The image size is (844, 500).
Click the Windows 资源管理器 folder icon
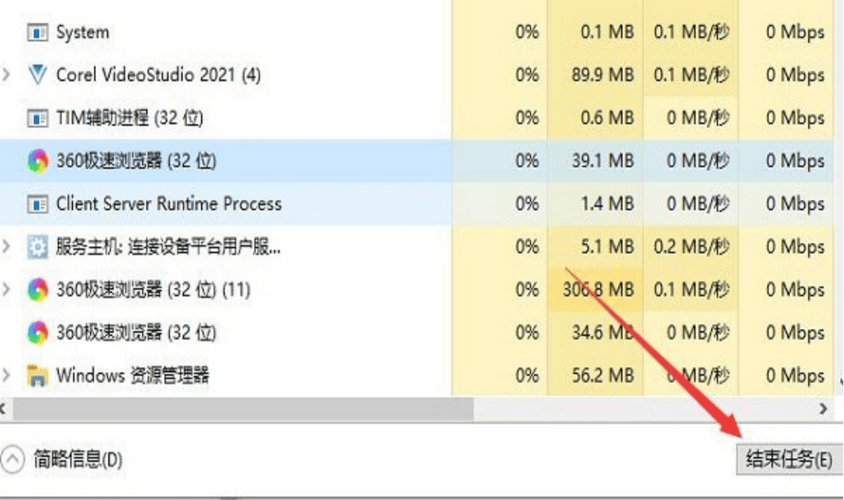point(37,376)
